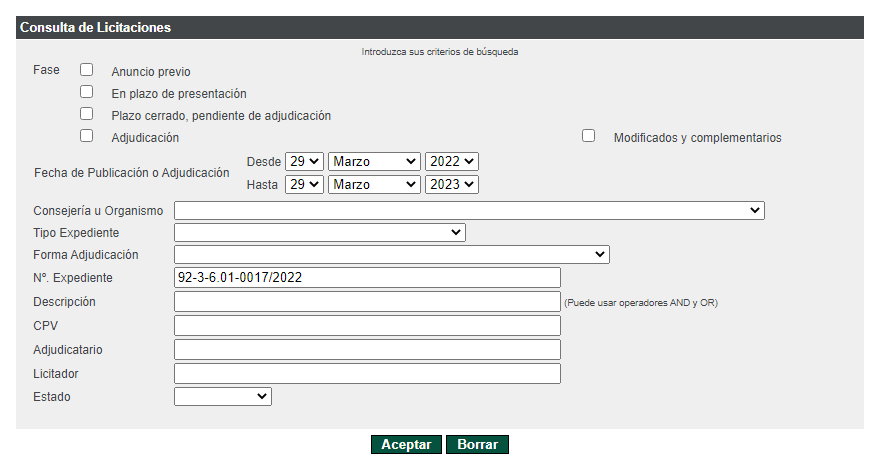Click the Nº. Expediente input field

367,278
